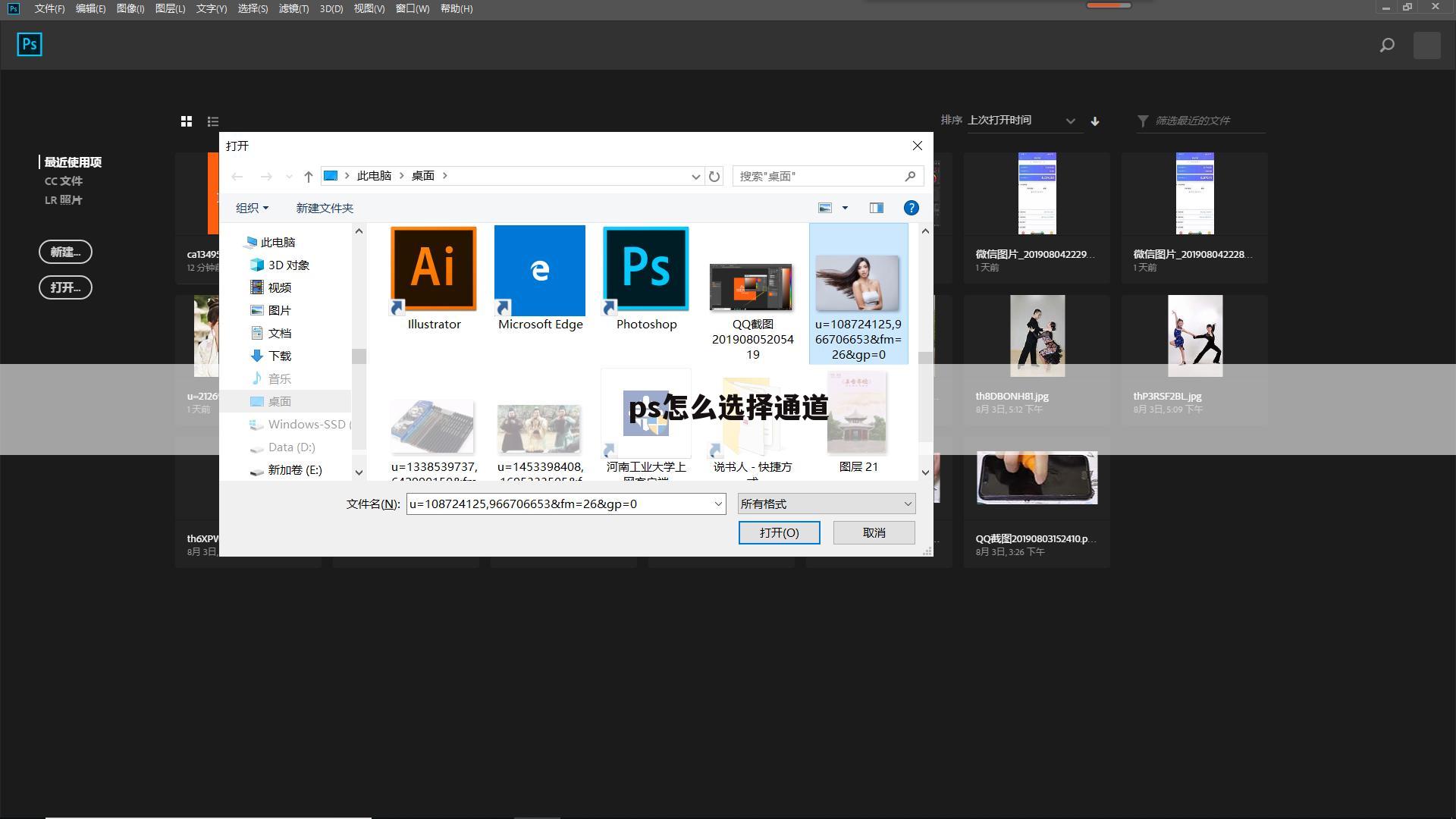Select 此电脑 in the navigation tree

[278, 243]
